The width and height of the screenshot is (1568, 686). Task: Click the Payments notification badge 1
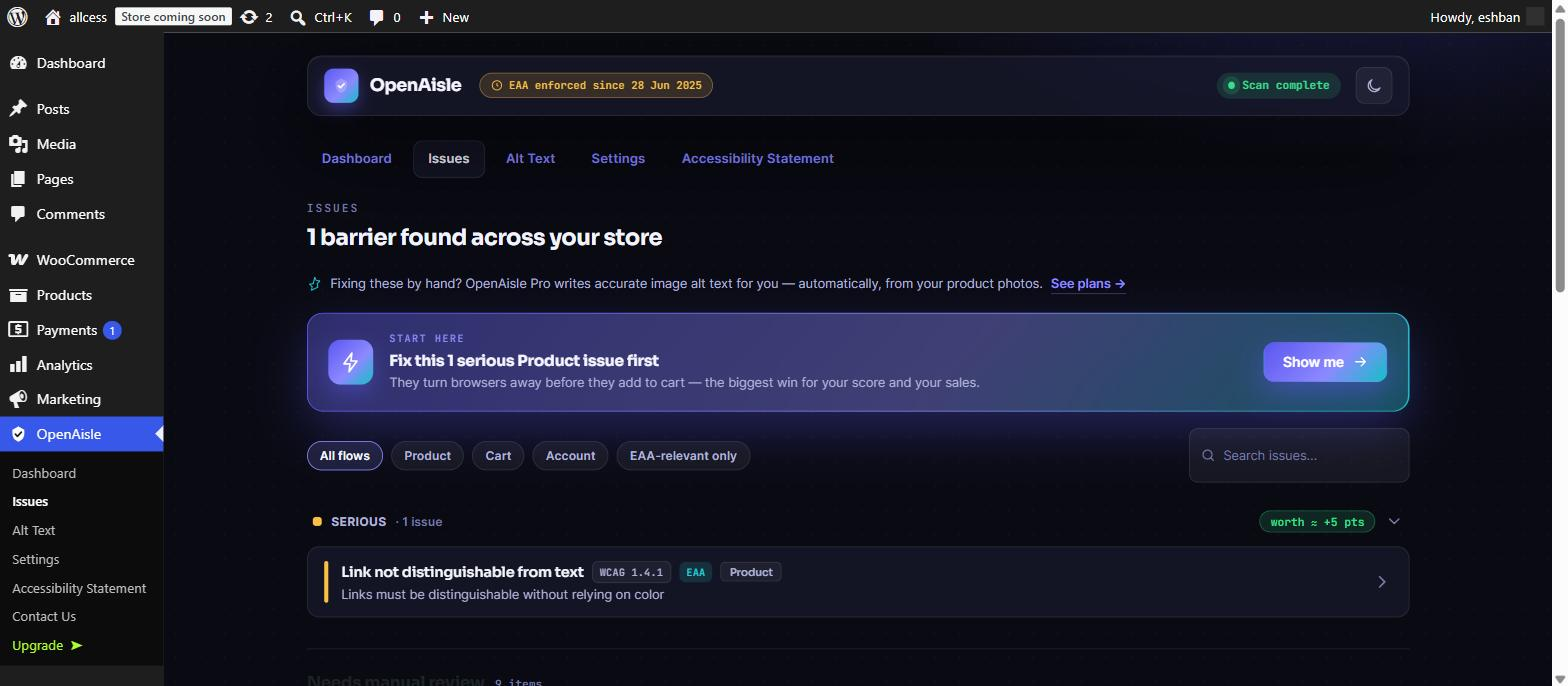pos(112,330)
